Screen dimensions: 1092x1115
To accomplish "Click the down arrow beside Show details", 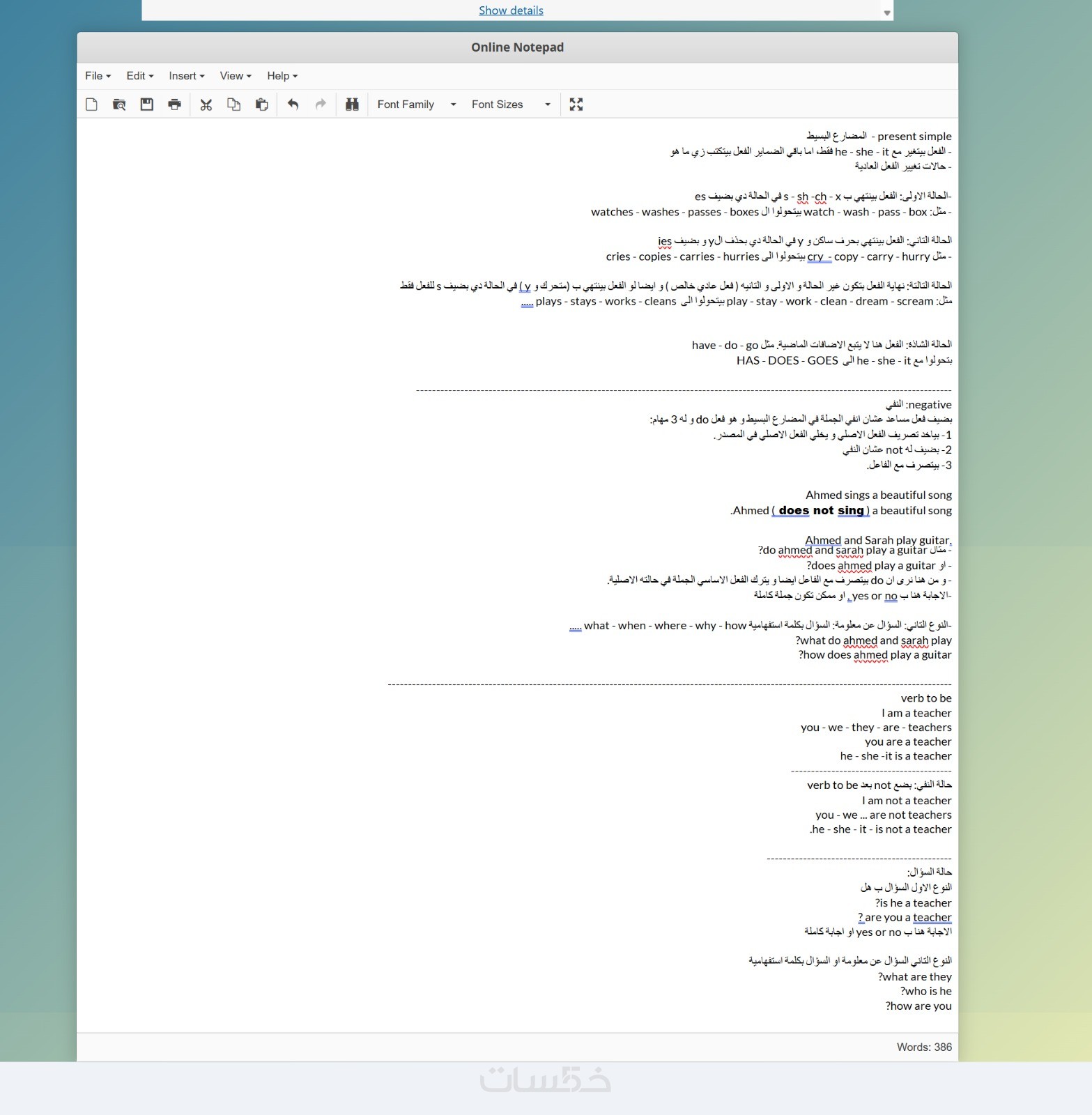I will pyautogui.click(x=887, y=13).
